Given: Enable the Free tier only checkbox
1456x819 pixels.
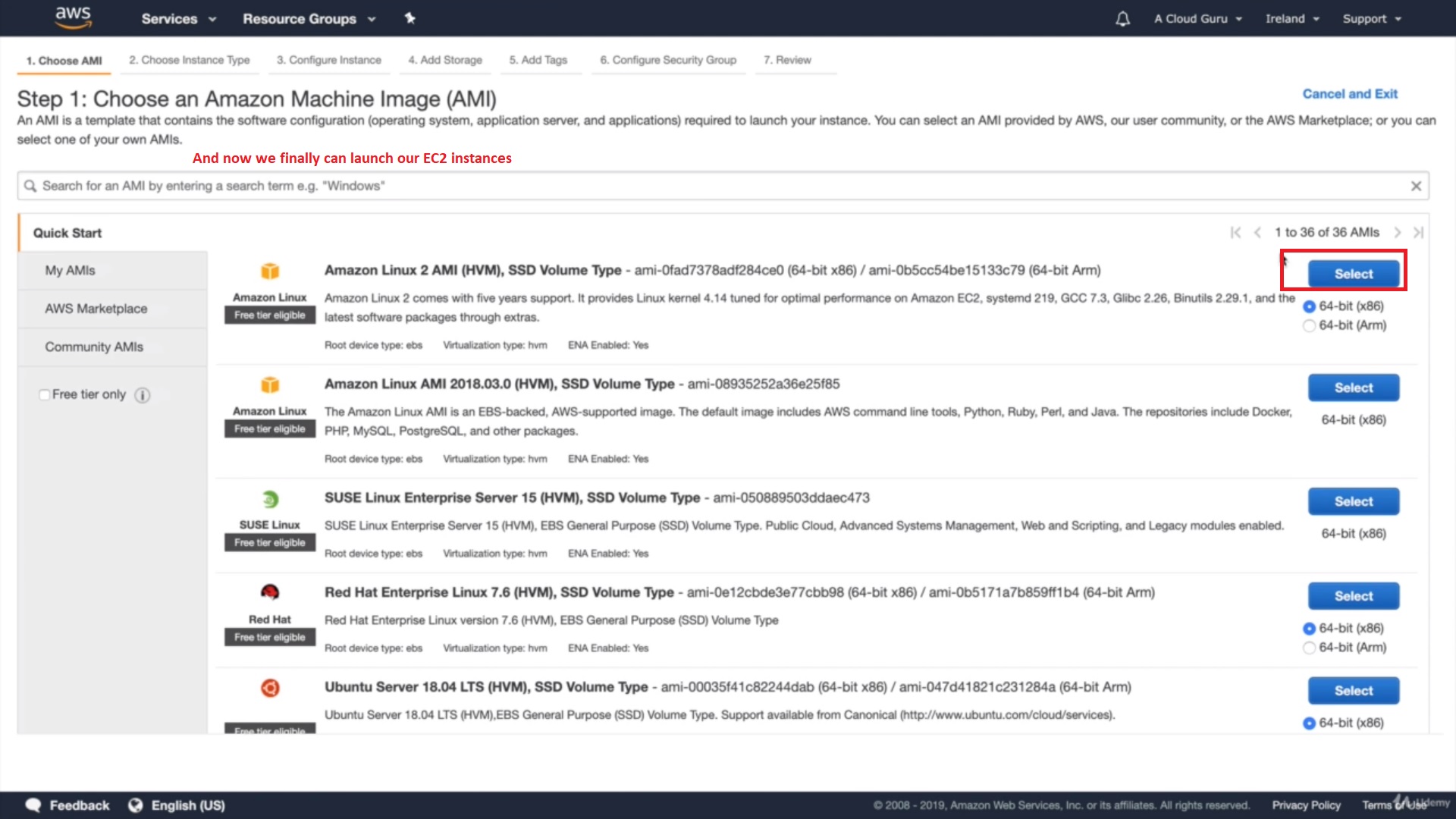Looking at the screenshot, I should point(44,395).
